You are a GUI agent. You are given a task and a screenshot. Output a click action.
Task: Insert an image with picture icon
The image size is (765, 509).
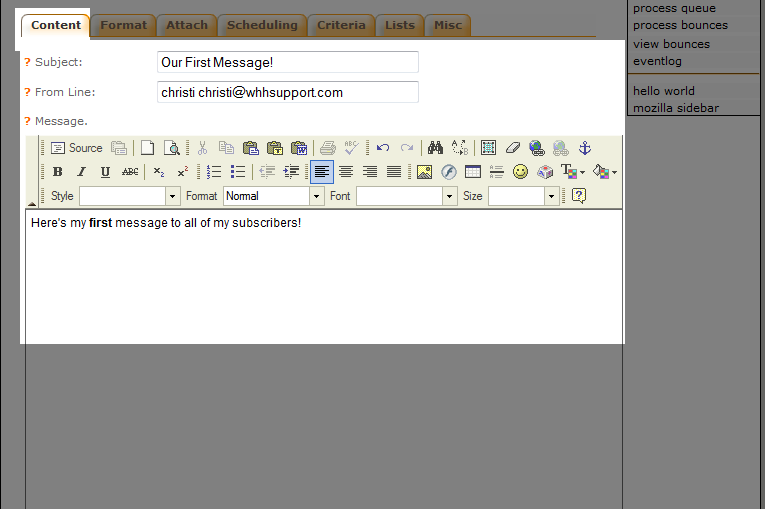(x=424, y=172)
